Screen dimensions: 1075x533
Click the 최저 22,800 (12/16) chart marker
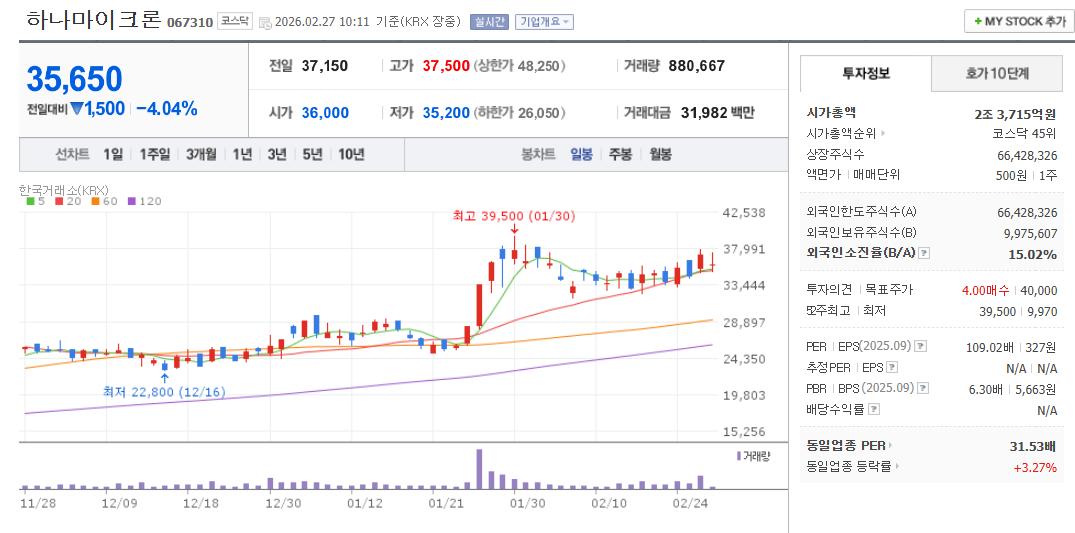[x=164, y=392]
